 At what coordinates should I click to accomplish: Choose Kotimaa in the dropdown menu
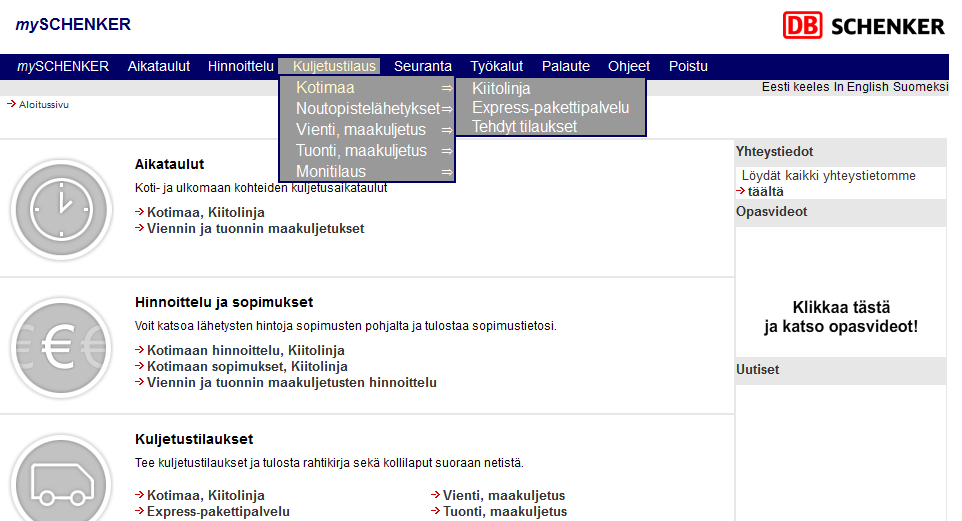[325, 88]
